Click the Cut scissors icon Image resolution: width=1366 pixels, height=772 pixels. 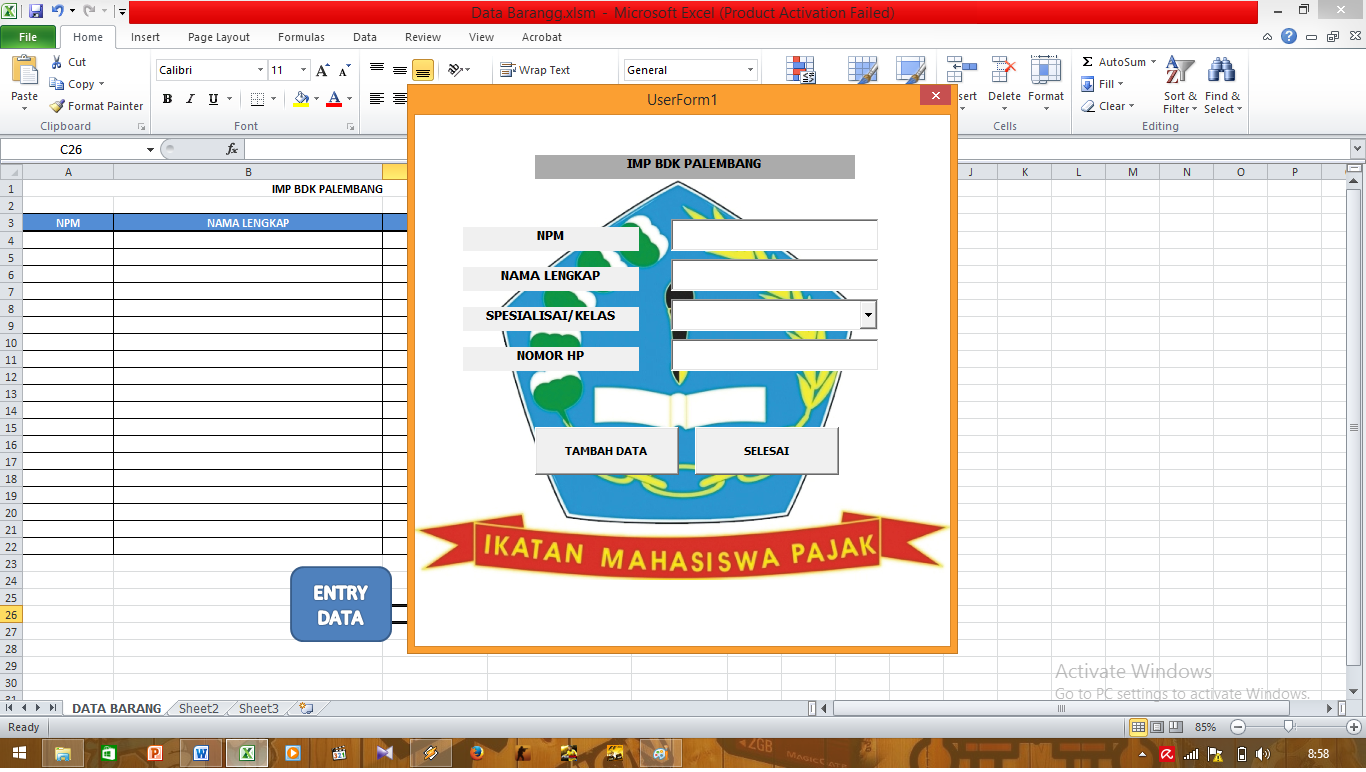coord(57,62)
